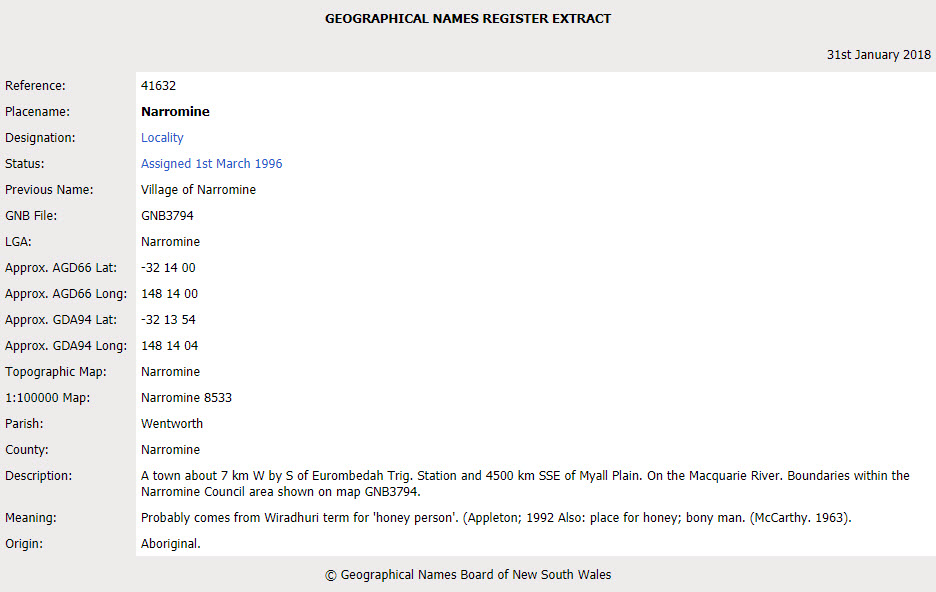Click the parish value 'Wentworth'

coord(171,424)
